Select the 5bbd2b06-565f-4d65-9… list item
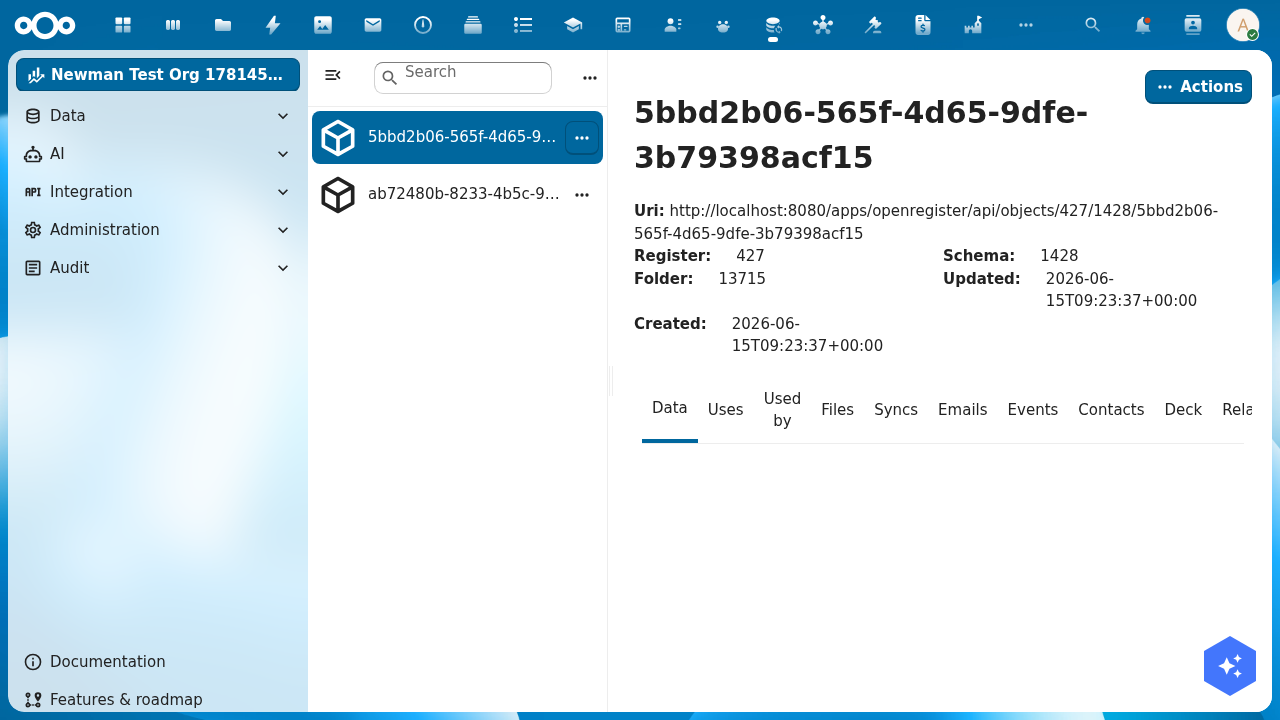Screen dimensions: 1280x720 coord(457,138)
